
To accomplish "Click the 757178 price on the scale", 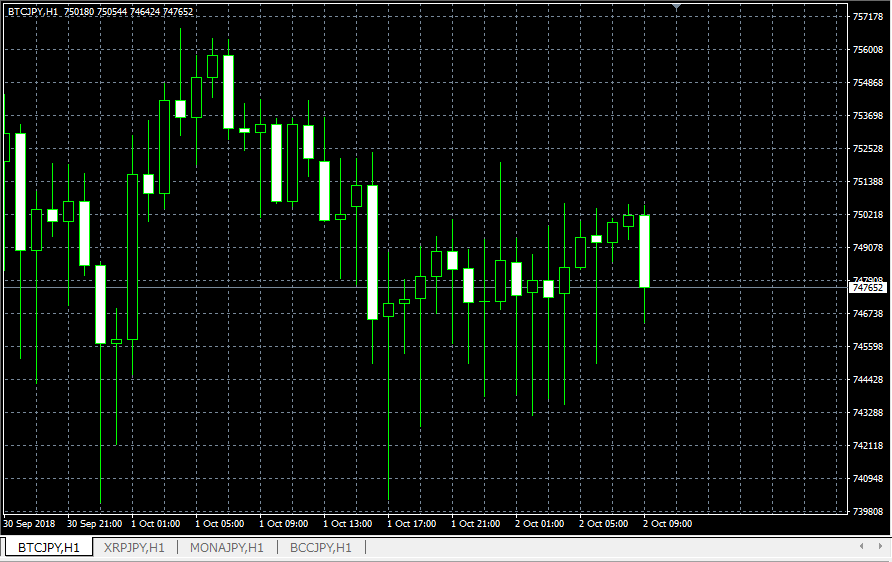I will tap(867, 16).
